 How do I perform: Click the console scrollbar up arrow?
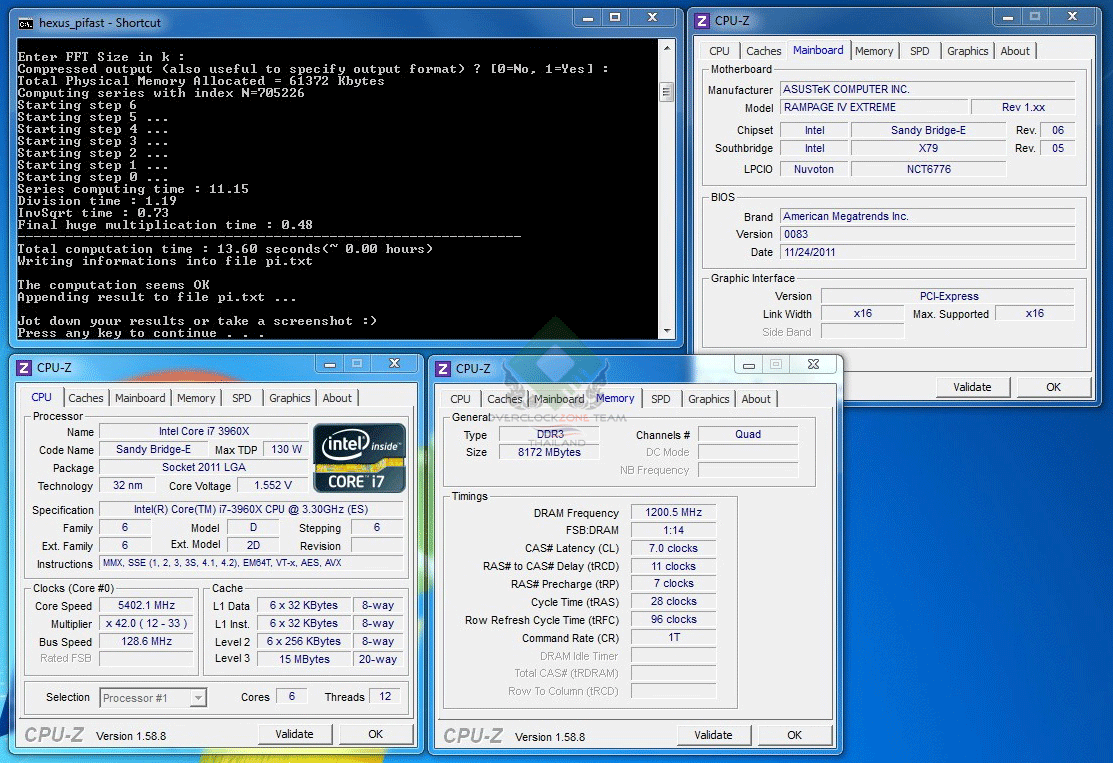[667, 48]
